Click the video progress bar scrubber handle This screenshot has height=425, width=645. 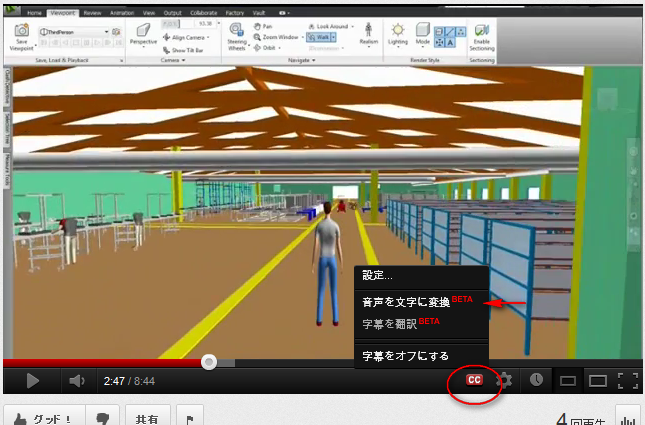[x=209, y=362]
